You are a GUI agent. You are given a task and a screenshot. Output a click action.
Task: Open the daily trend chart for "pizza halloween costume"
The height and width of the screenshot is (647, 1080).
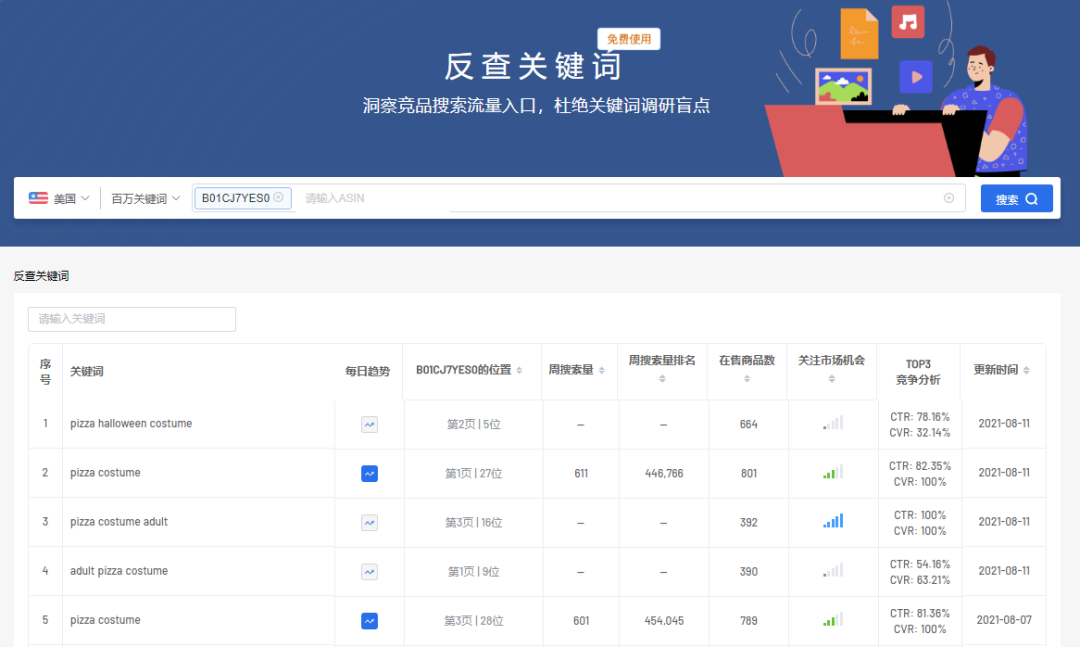point(369,424)
